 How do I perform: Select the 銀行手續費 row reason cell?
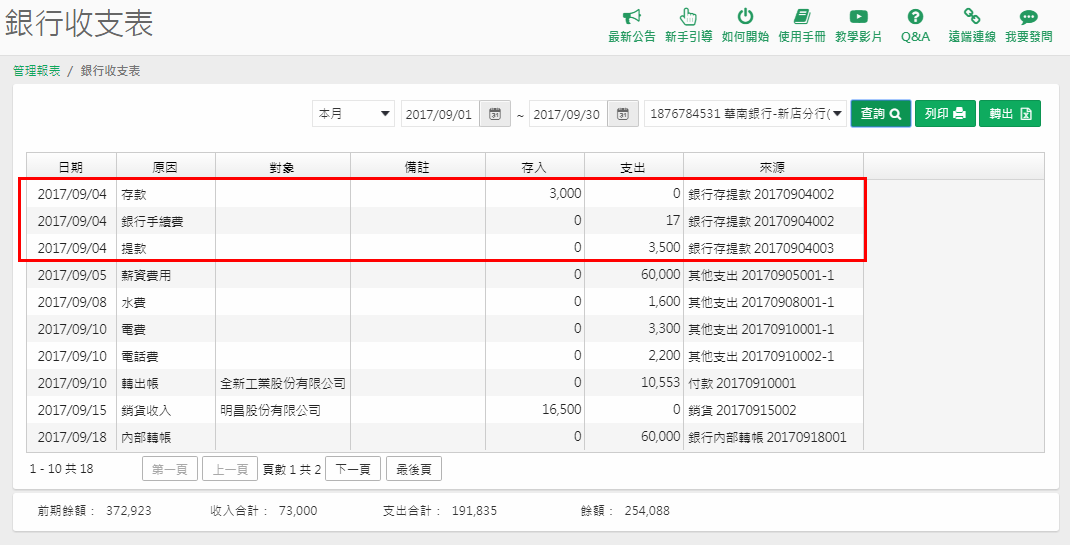point(166,221)
